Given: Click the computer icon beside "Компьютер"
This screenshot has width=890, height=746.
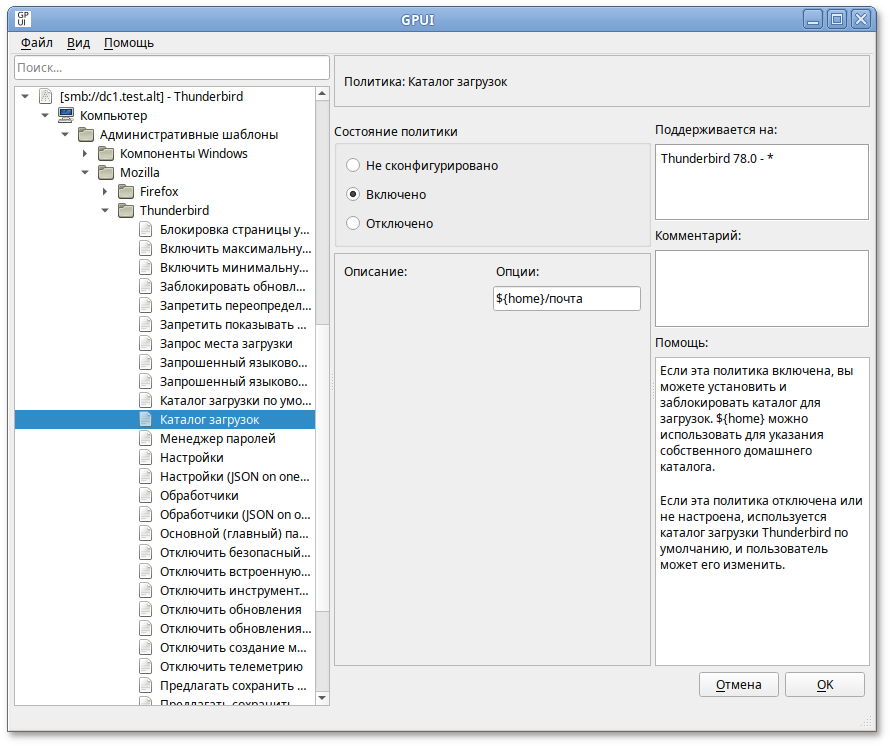Looking at the screenshot, I should pos(64,115).
